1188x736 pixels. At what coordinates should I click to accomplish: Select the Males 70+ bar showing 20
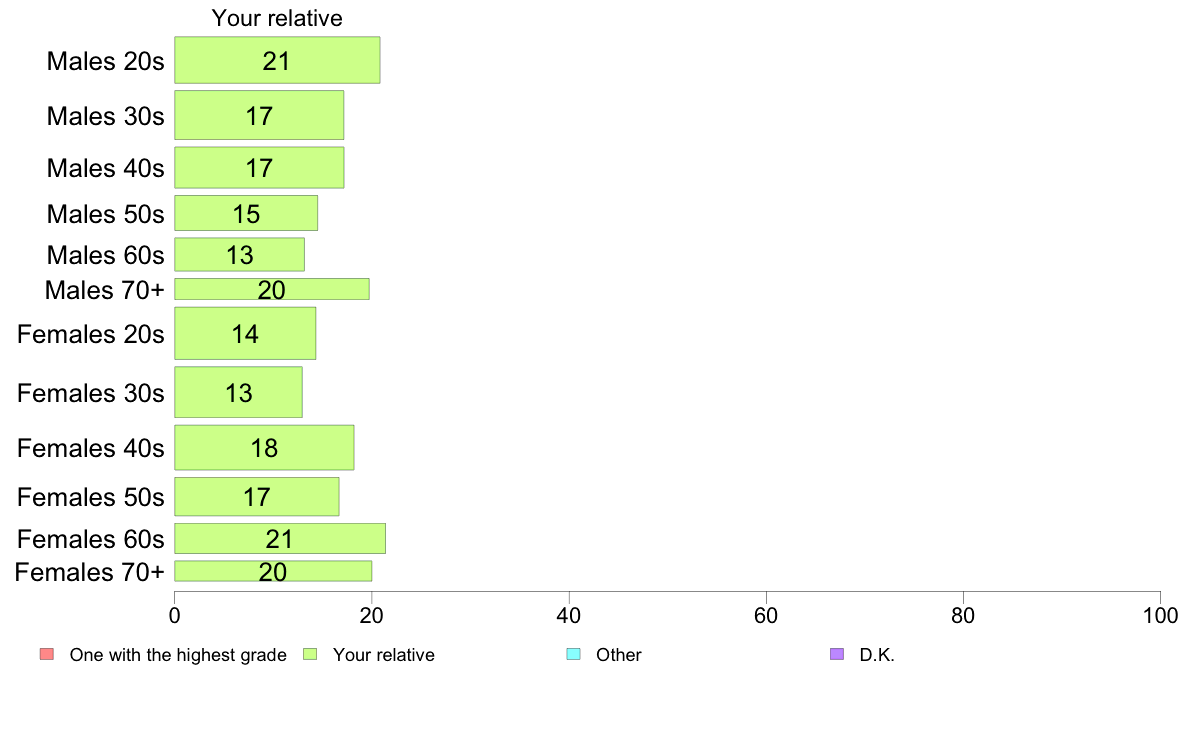tap(272, 289)
